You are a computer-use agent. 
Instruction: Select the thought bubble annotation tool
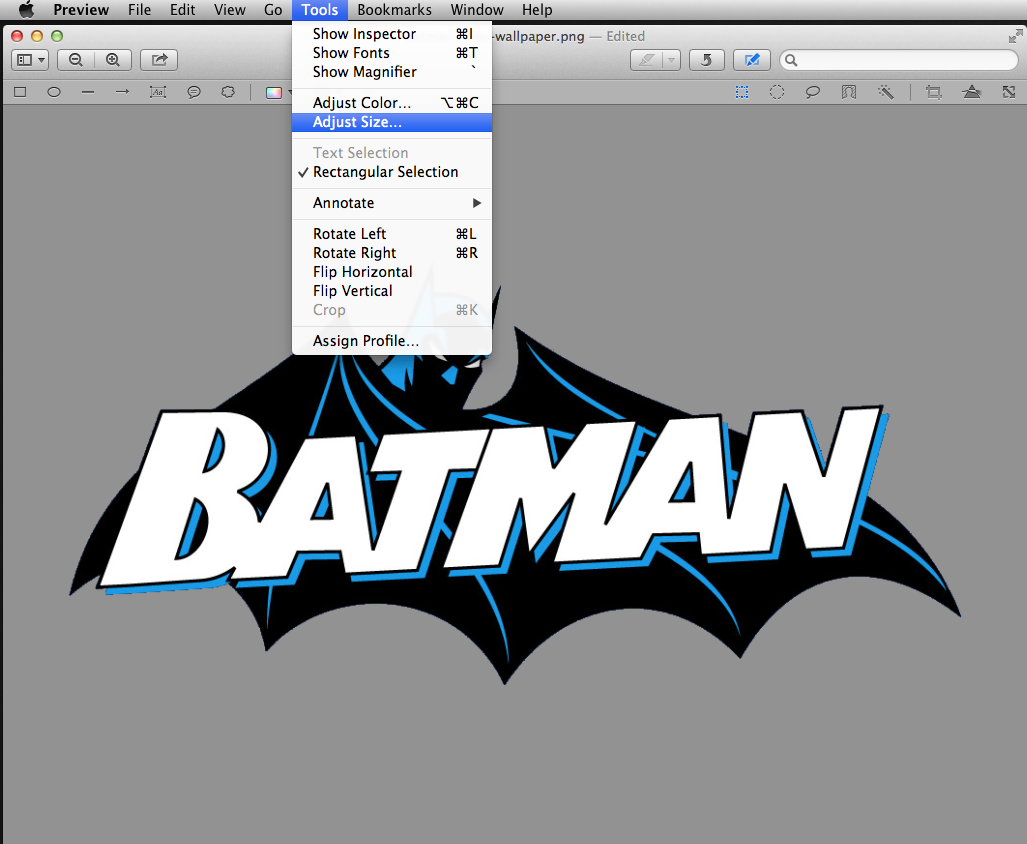click(228, 92)
